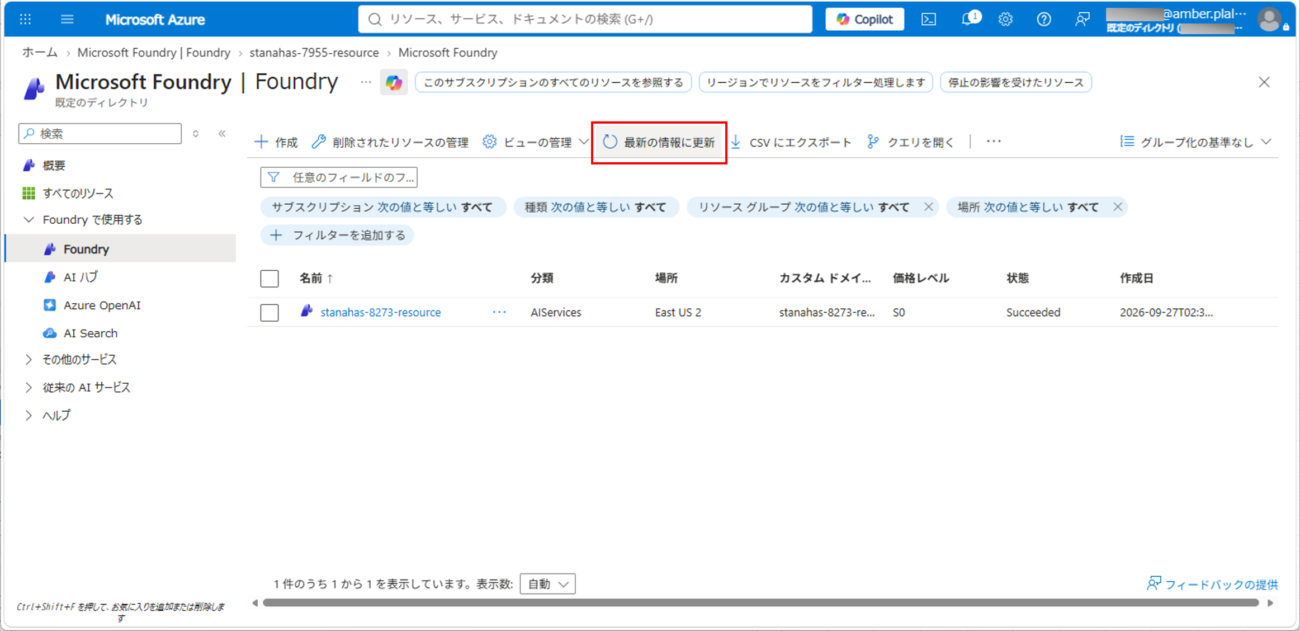
Task: Click フィルターを追加する
Action: click(338, 235)
